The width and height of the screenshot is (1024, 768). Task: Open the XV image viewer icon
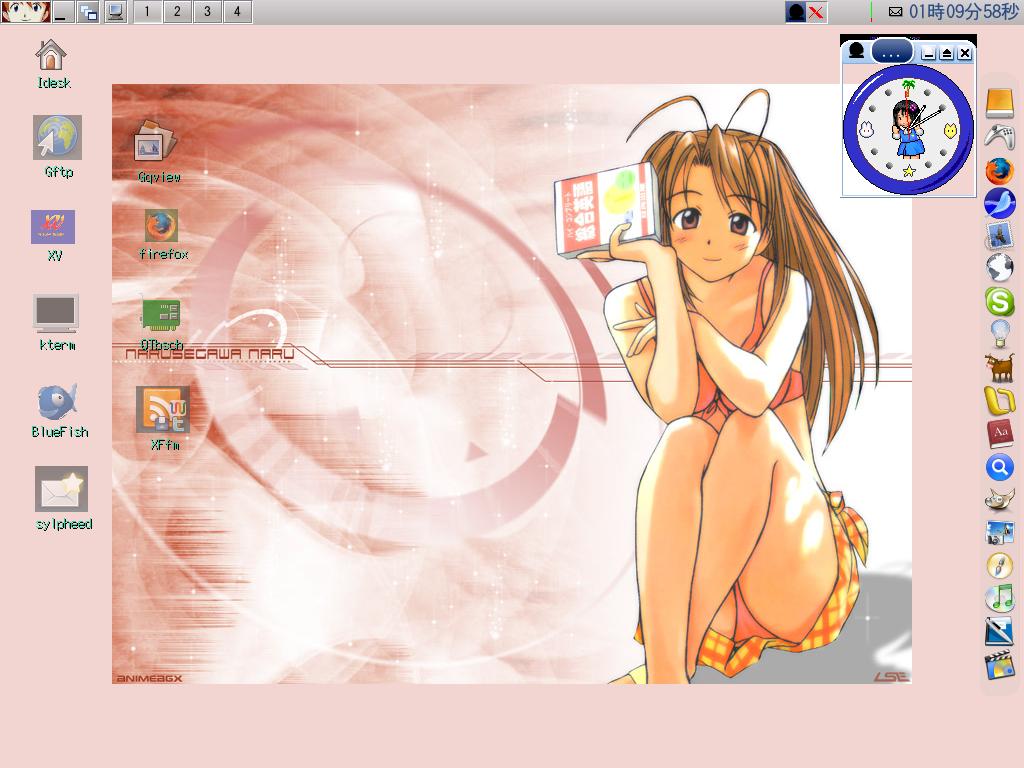pos(53,227)
